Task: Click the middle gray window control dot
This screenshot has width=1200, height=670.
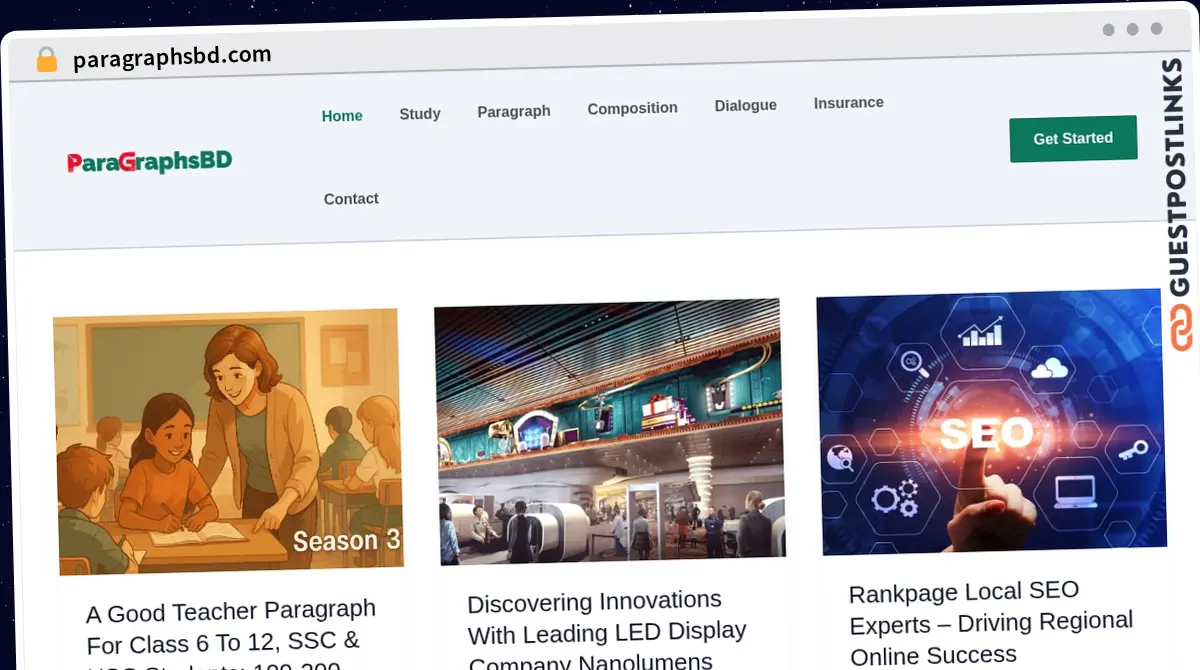Action: pos(1132,30)
